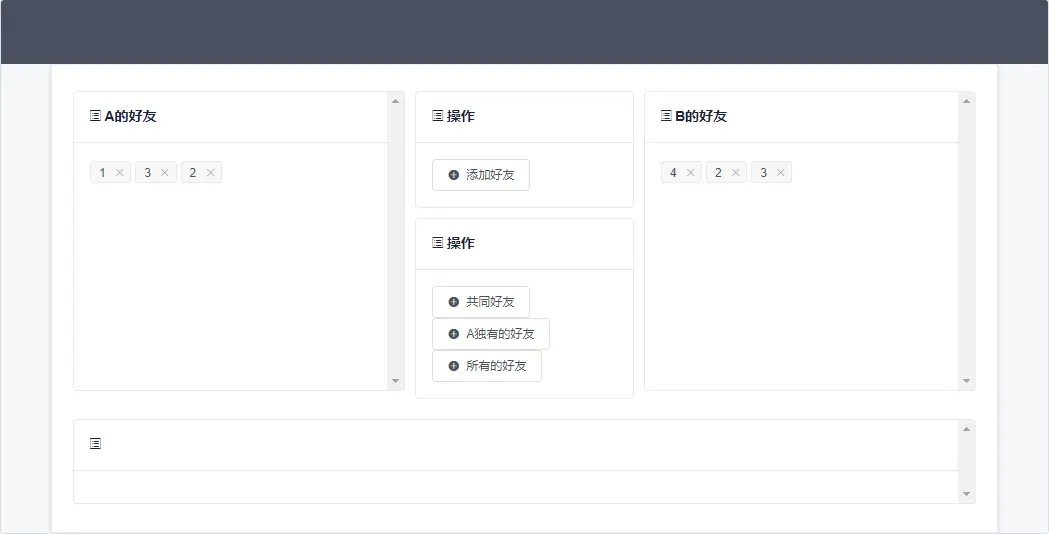Screen dimensions: 1049x534
Task: Click list icon of the upper 操作 panel
Action: pyautogui.click(x=438, y=116)
